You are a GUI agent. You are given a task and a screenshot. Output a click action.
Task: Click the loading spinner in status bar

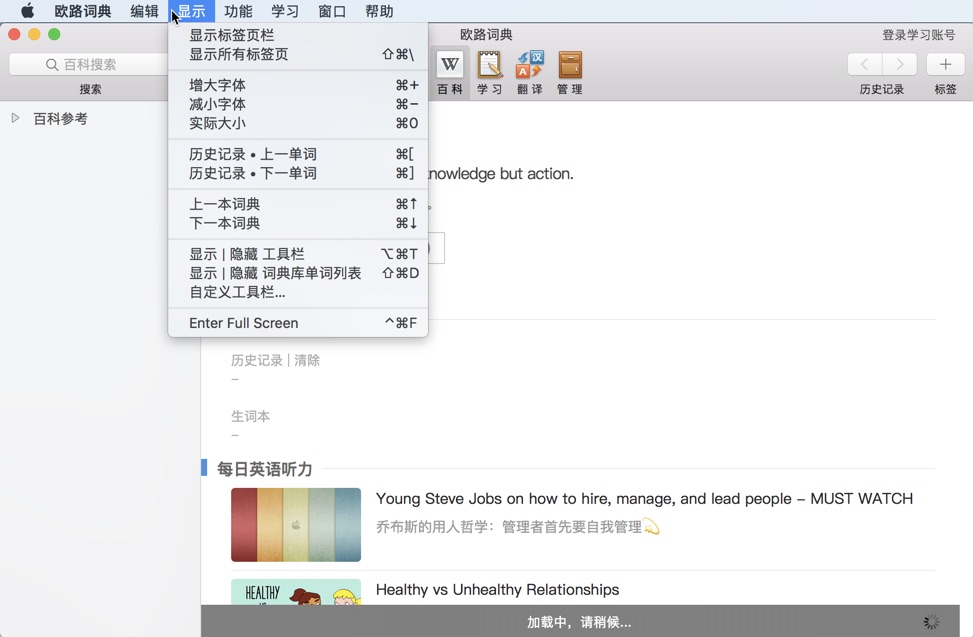(x=931, y=621)
